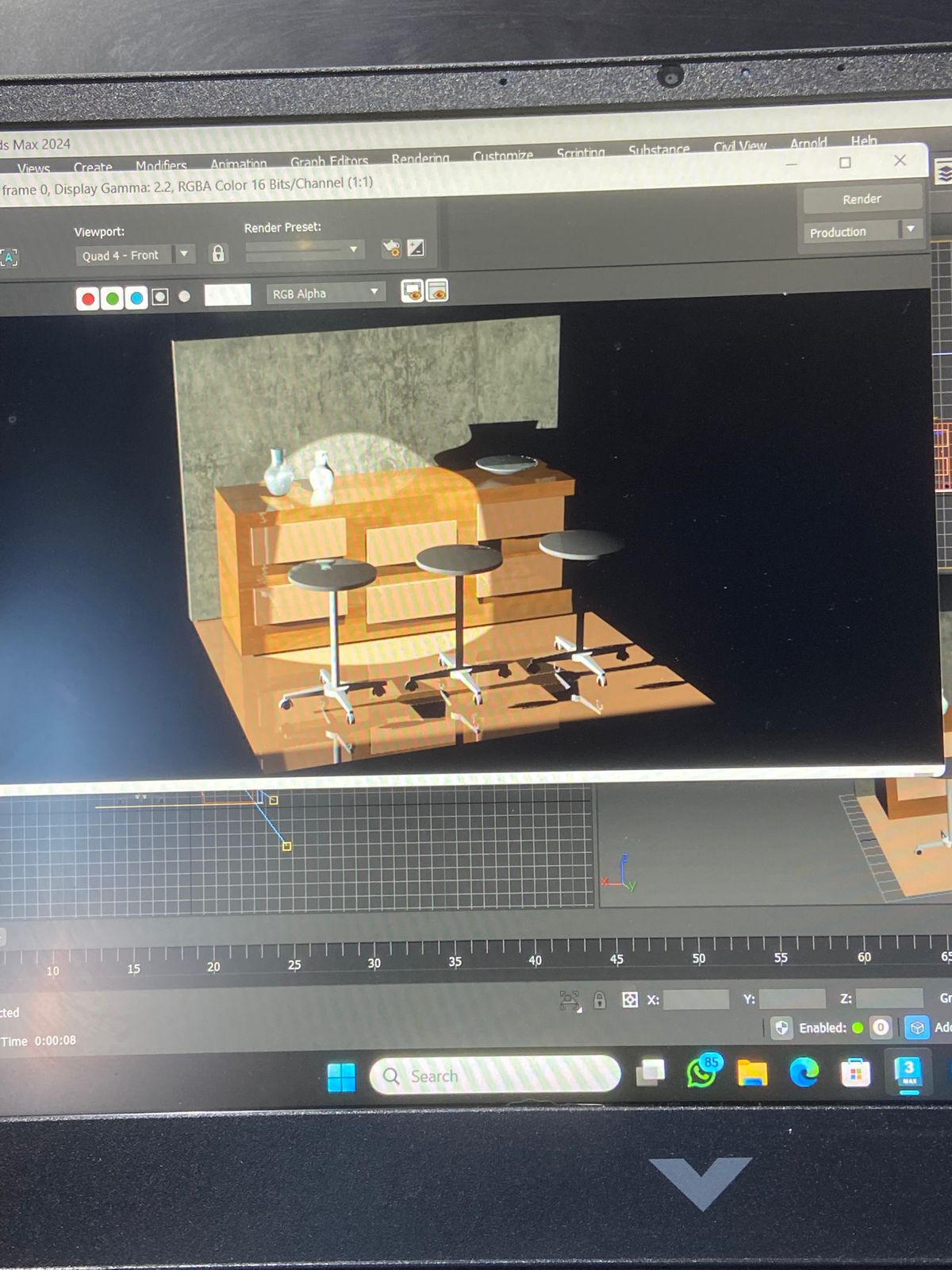Expand the Production dropdown arrow
The height and width of the screenshot is (1270, 952).
tap(911, 229)
